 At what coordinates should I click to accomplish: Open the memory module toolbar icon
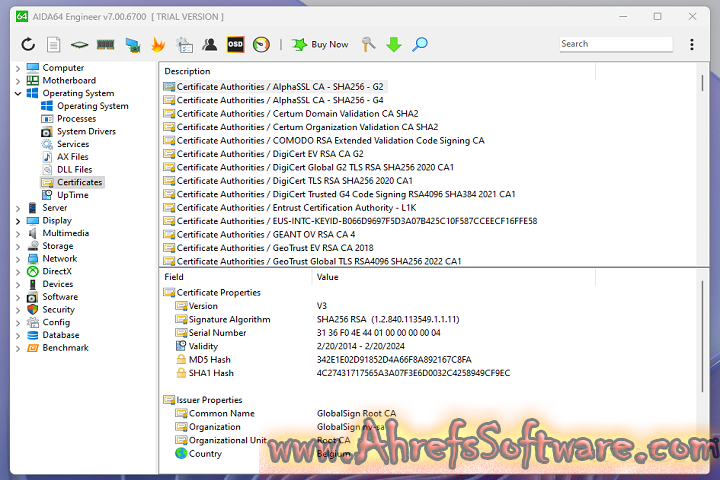106,44
